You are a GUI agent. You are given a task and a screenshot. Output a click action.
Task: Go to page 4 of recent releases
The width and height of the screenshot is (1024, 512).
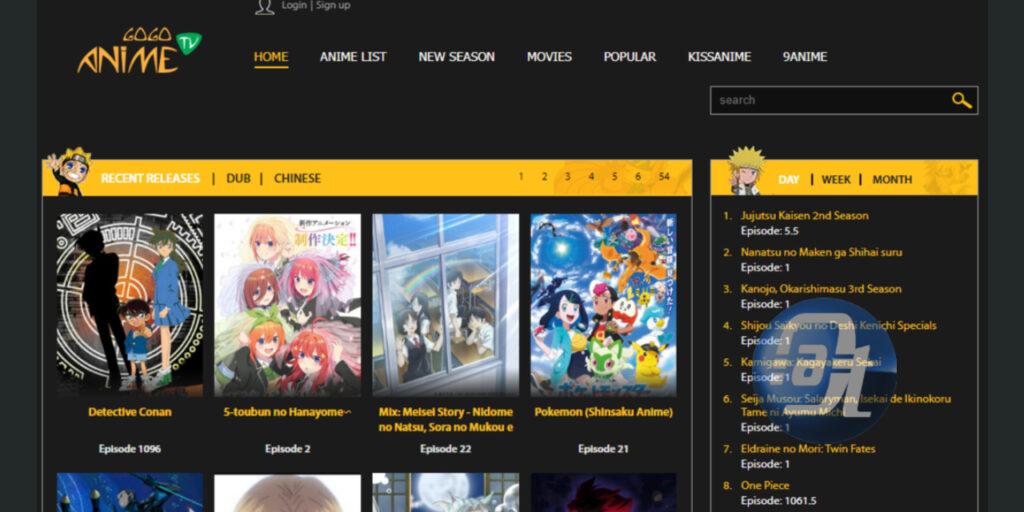591,176
